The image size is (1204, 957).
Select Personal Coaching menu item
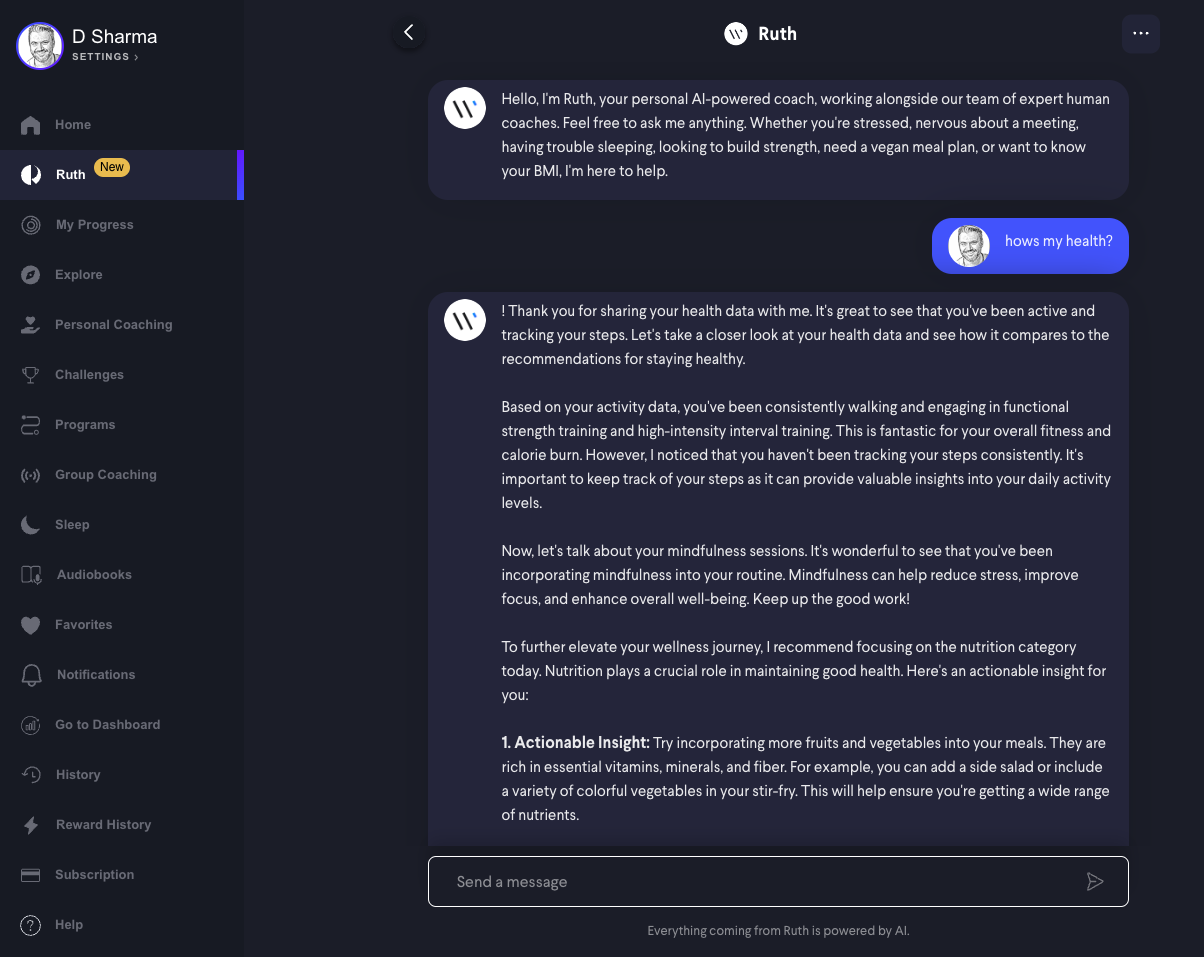point(114,325)
